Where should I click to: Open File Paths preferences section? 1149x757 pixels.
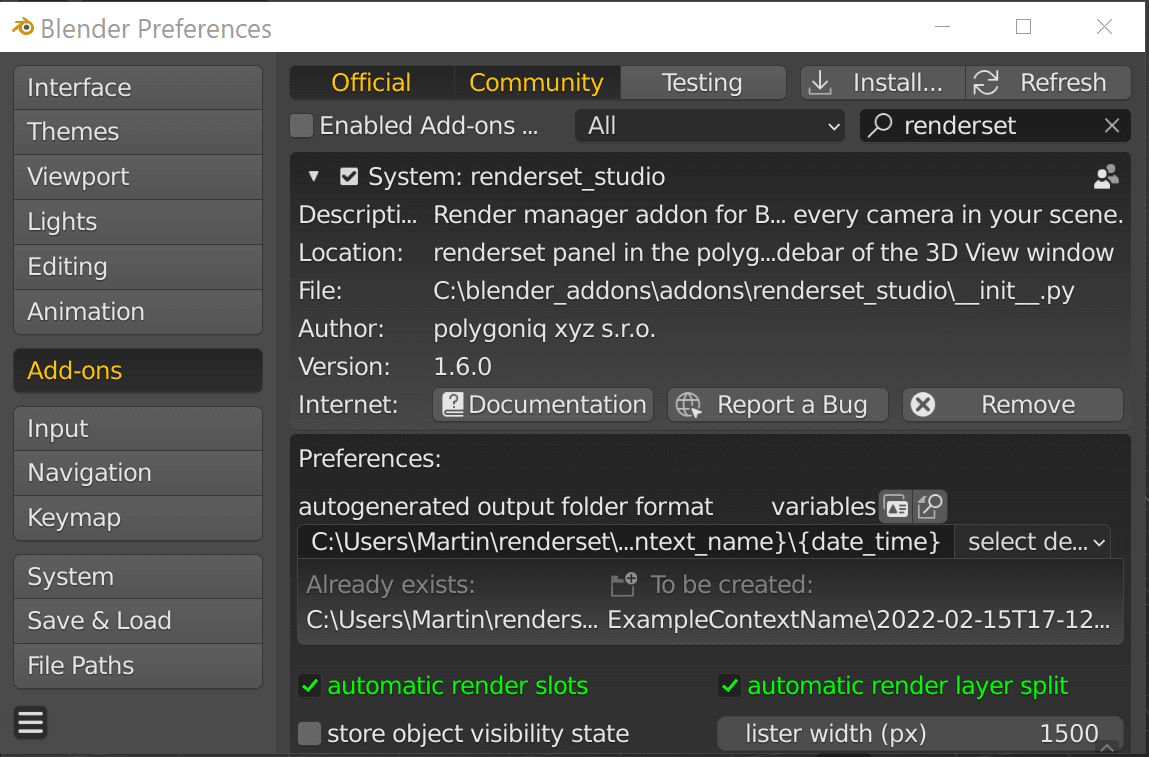[138, 665]
